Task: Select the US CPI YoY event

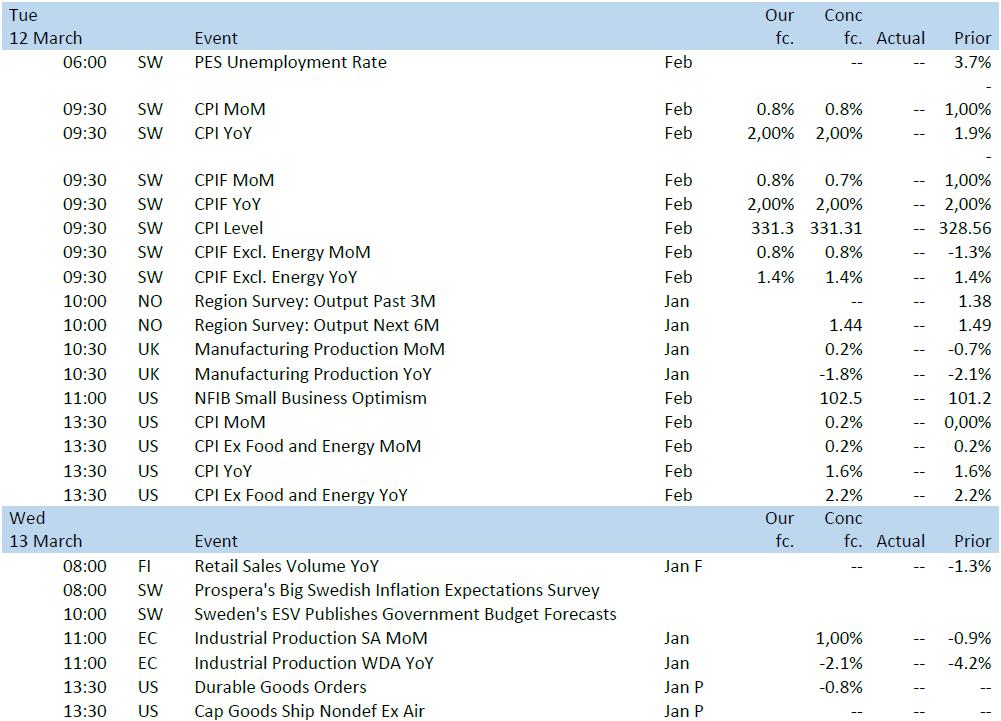Action: pyautogui.click(x=223, y=471)
